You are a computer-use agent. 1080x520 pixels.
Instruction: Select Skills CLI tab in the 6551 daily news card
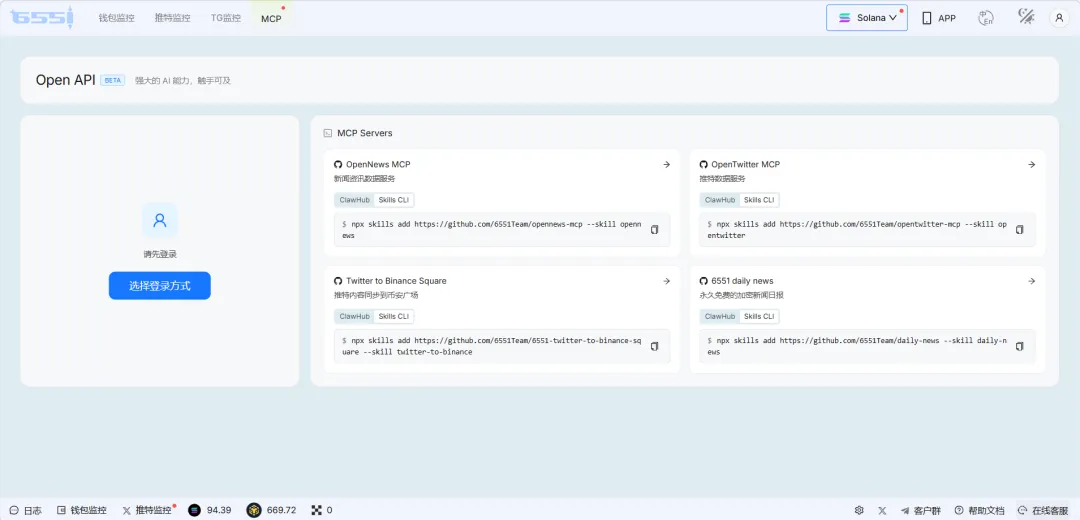(x=760, y=317)
